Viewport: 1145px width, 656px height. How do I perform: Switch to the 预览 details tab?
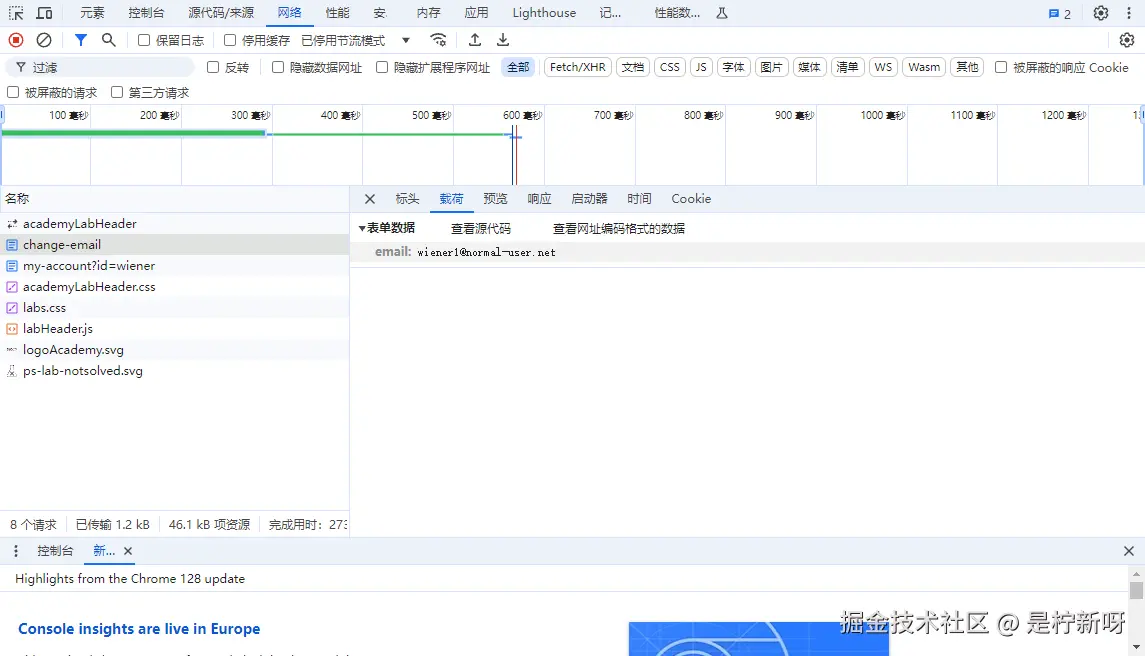[x=495, y=199]
